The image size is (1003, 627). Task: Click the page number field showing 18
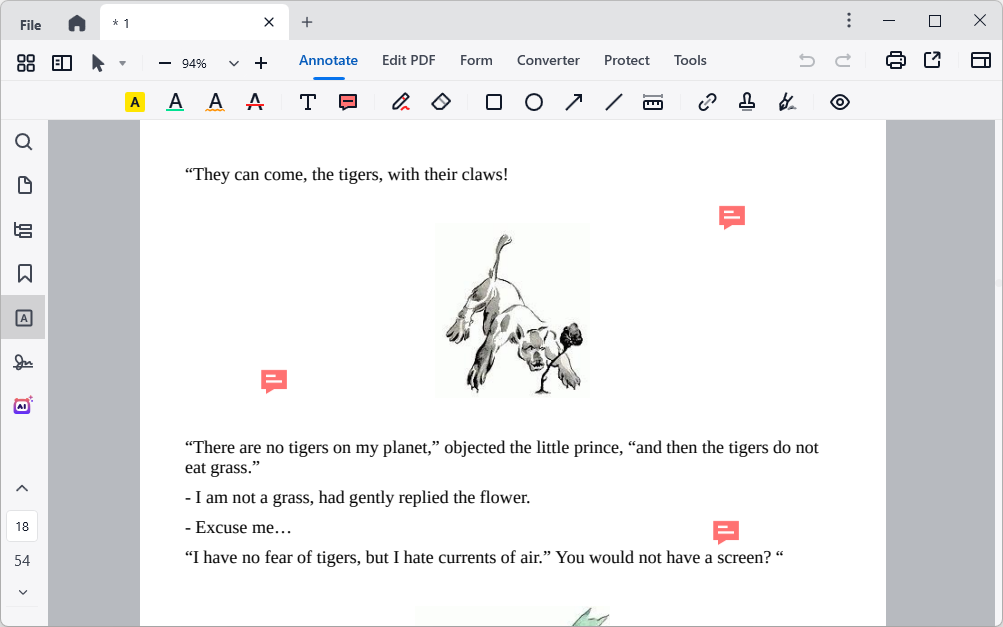point(22,526)
